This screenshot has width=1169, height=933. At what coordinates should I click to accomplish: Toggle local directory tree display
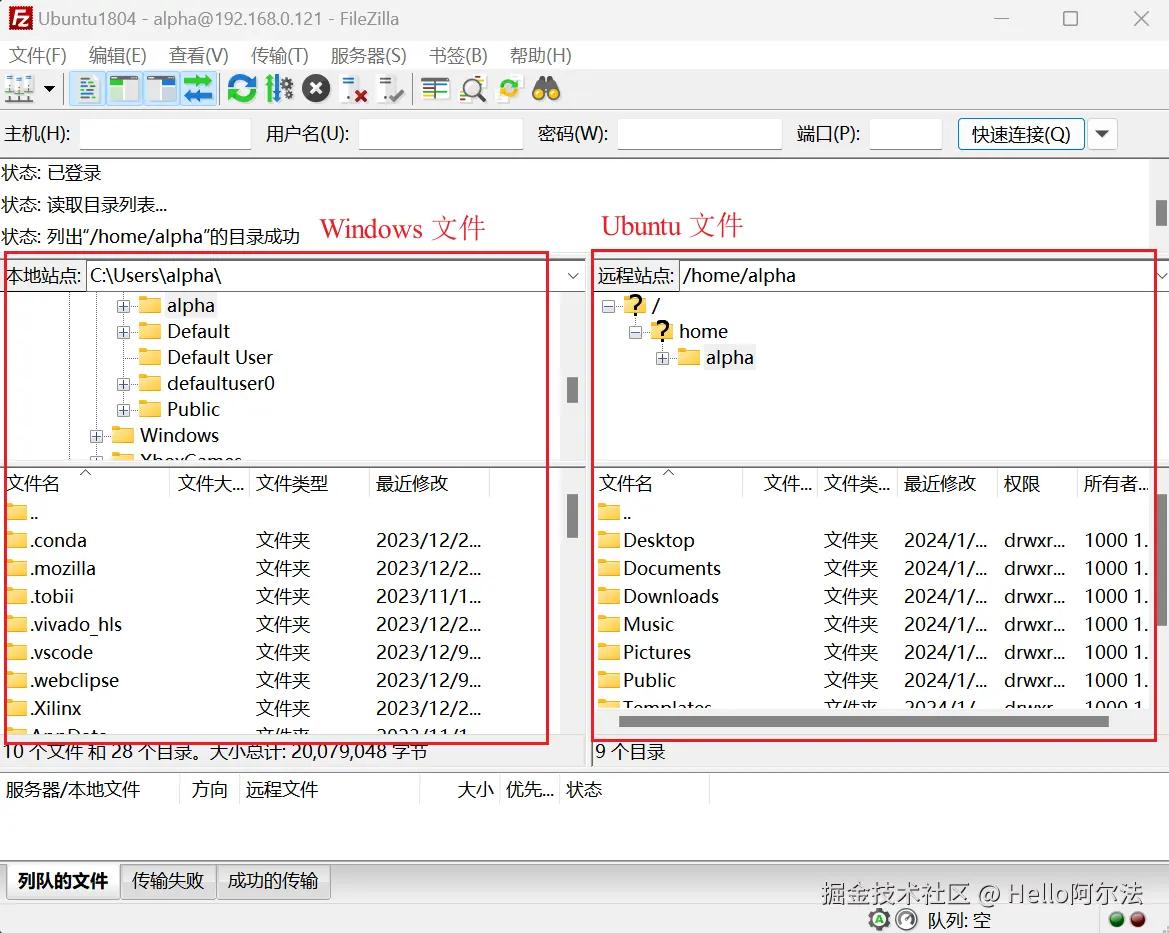tap(124, 89)
